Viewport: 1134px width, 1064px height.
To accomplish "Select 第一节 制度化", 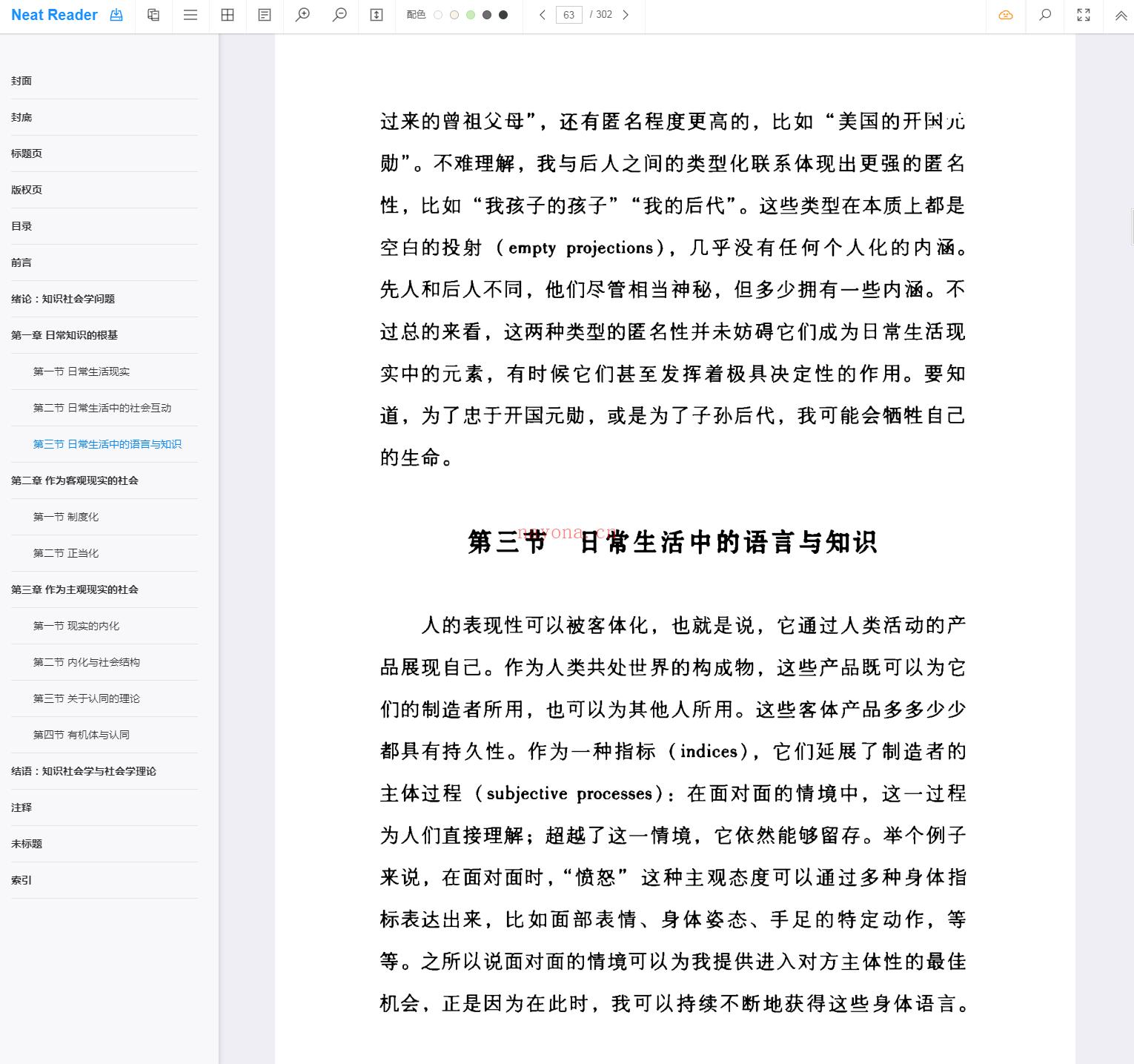I will tap(66, 517).
